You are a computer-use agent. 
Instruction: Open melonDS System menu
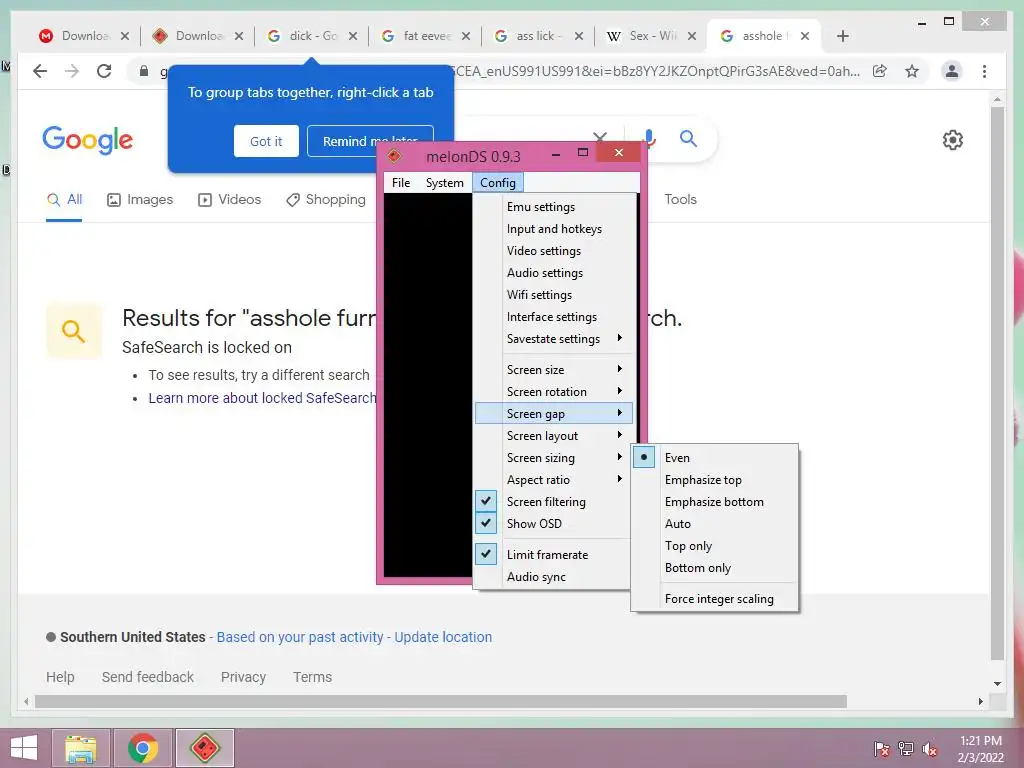(x=444, y=183)
